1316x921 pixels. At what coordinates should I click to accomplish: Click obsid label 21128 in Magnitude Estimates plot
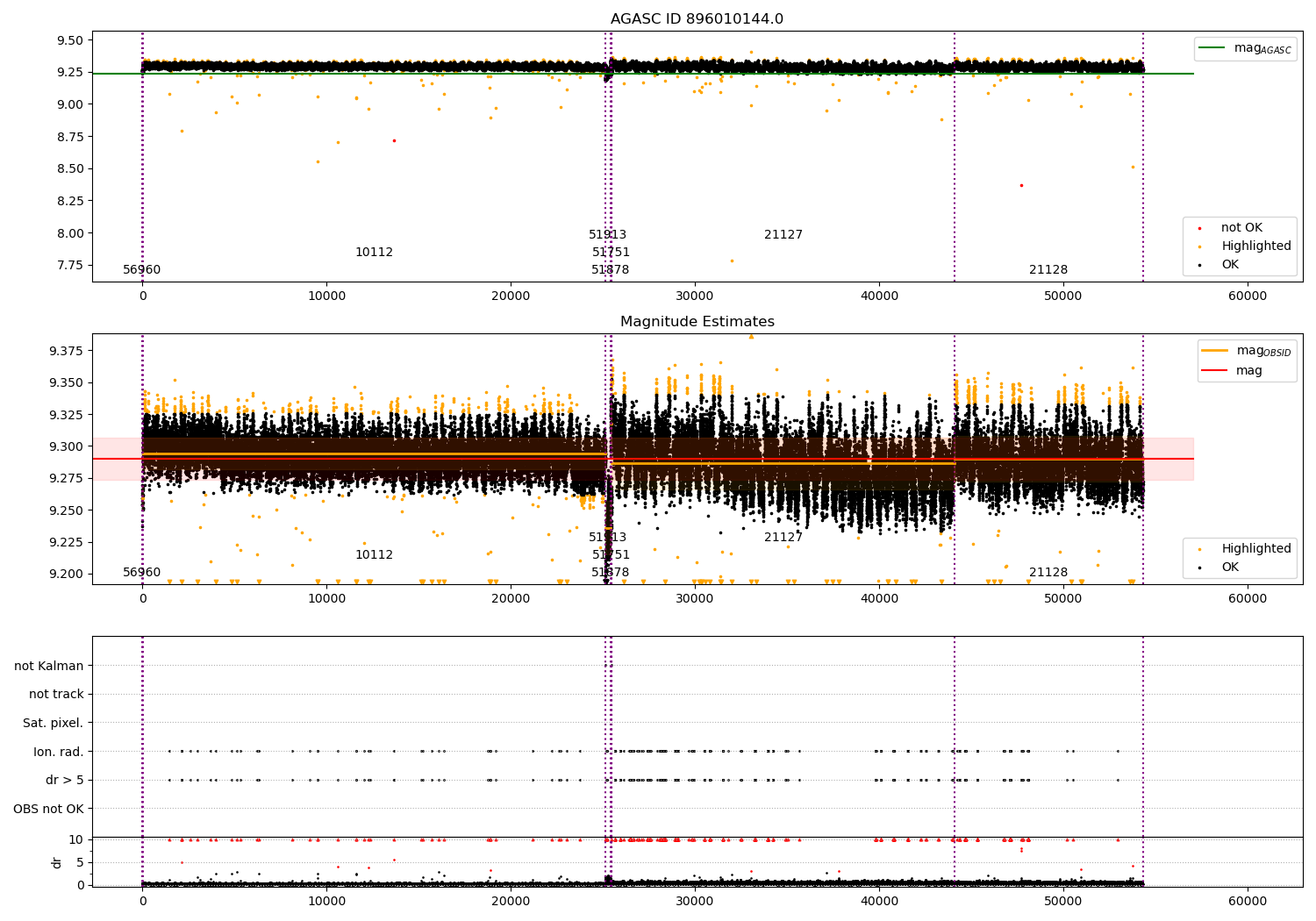pyautogui.click(x=1048, y=573)
